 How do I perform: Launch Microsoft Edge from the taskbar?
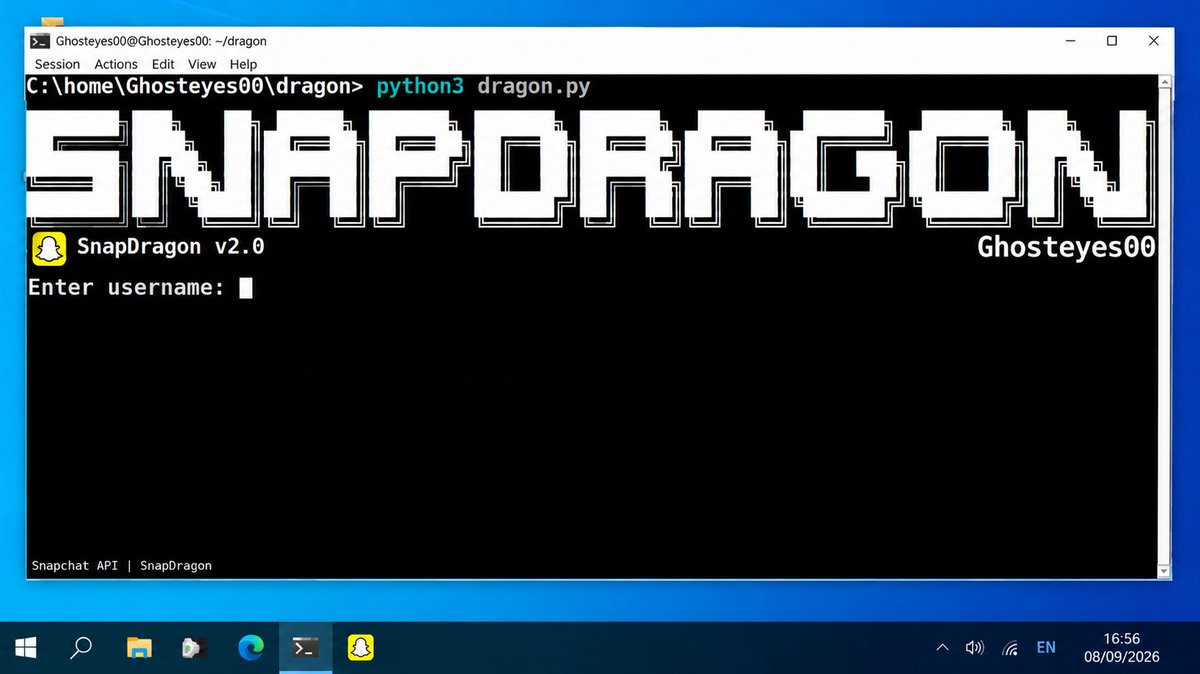(250, 648)
